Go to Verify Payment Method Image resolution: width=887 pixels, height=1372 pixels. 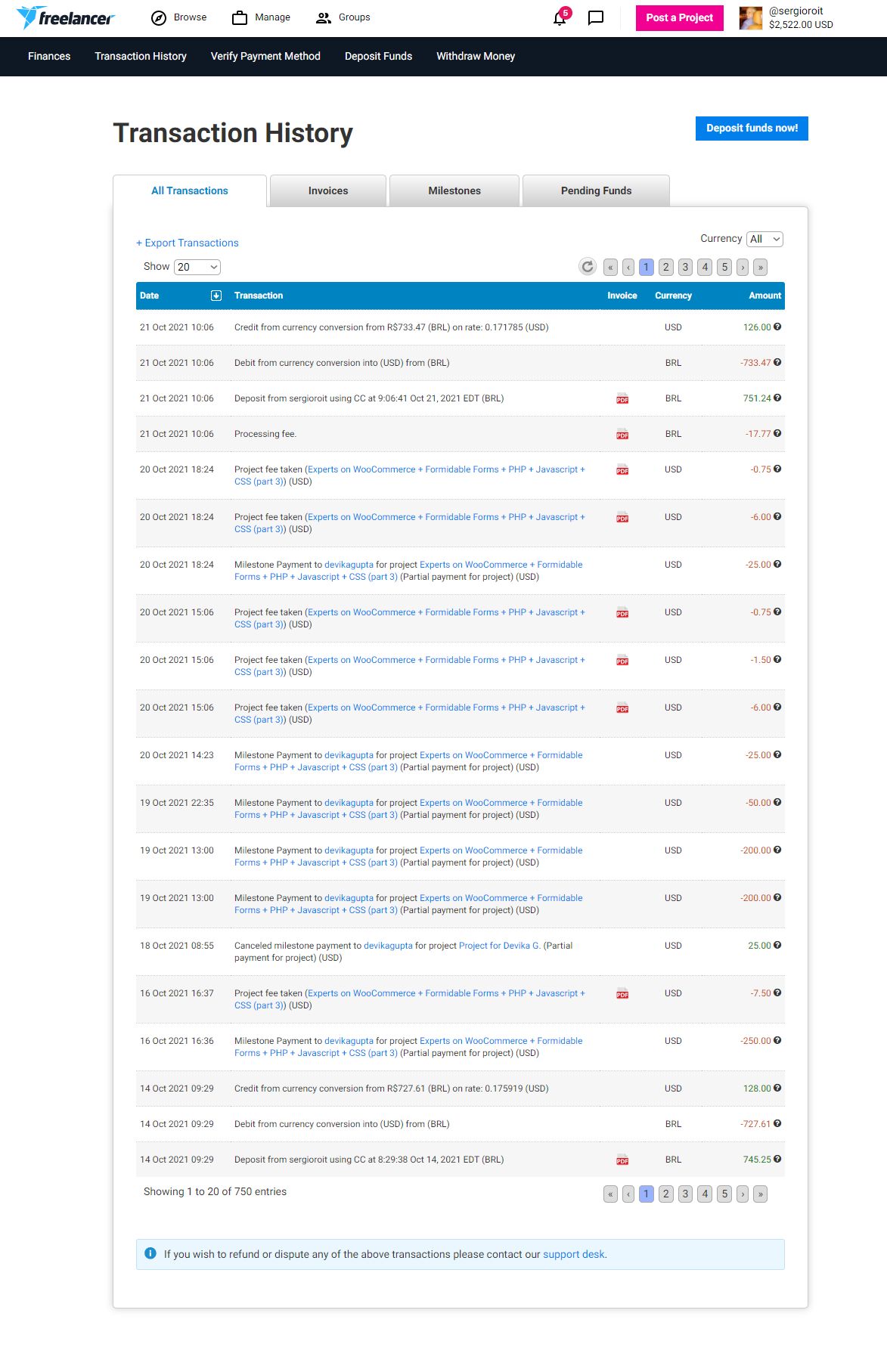point(265,56)
